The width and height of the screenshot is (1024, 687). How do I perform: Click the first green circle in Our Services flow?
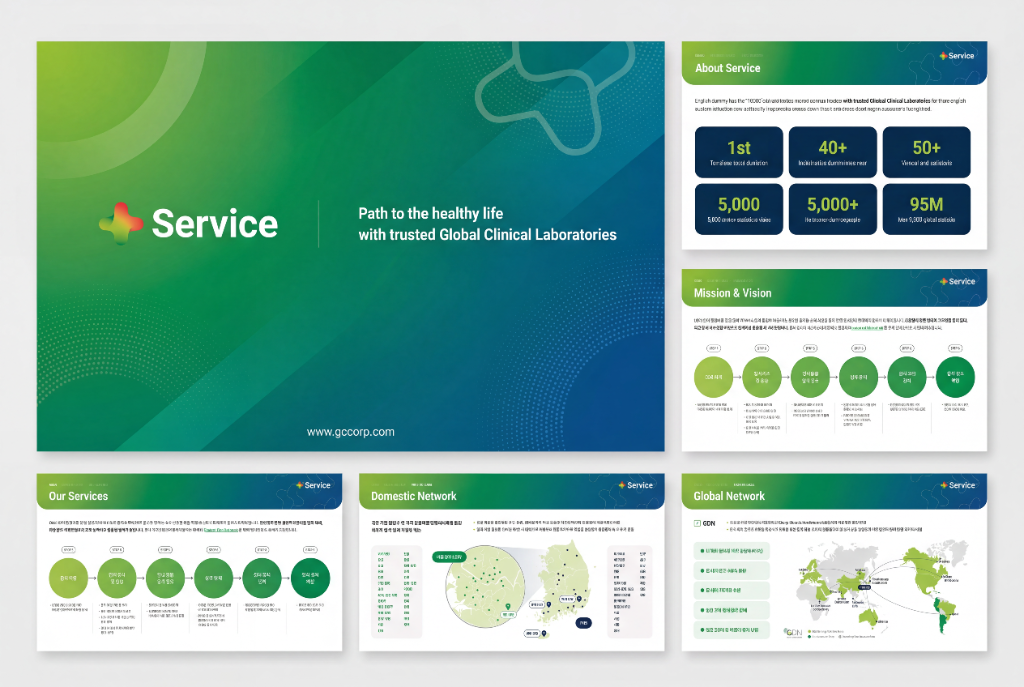(x=70, y=577)
